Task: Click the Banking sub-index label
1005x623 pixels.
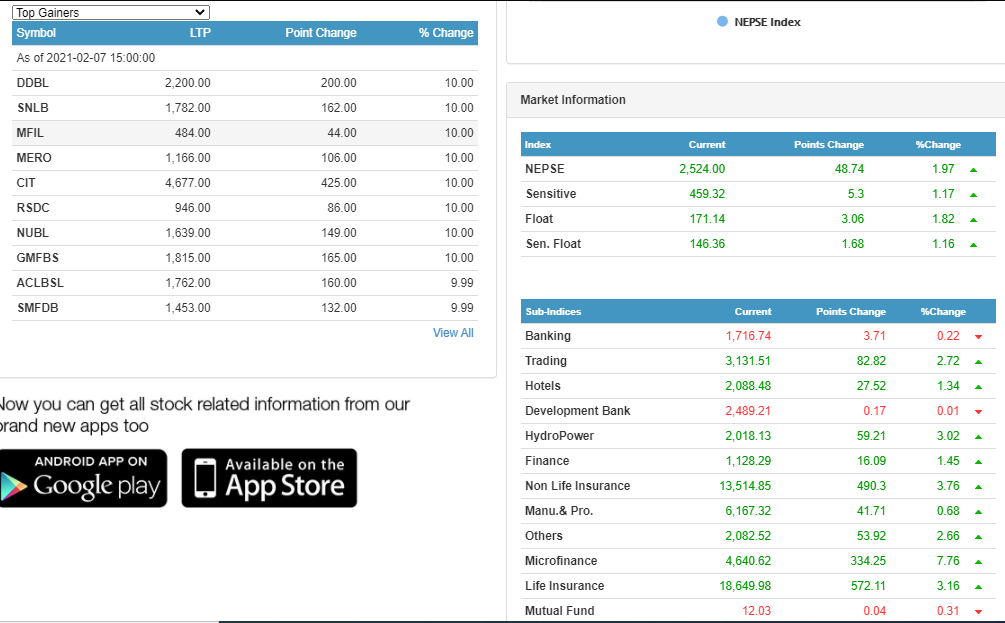Action: pos(548,335)
